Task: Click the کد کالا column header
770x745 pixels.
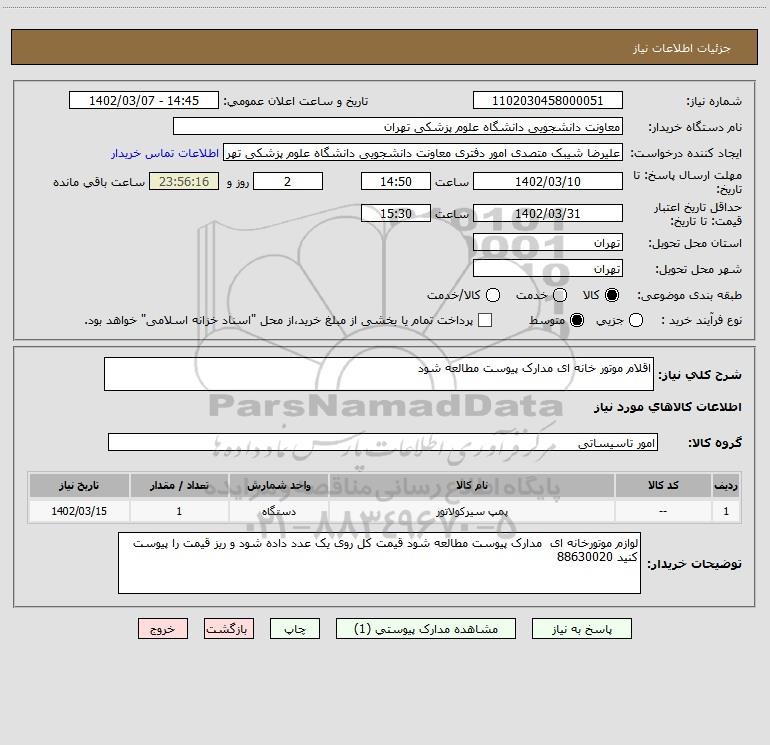Action: click(x=663, y=485)
